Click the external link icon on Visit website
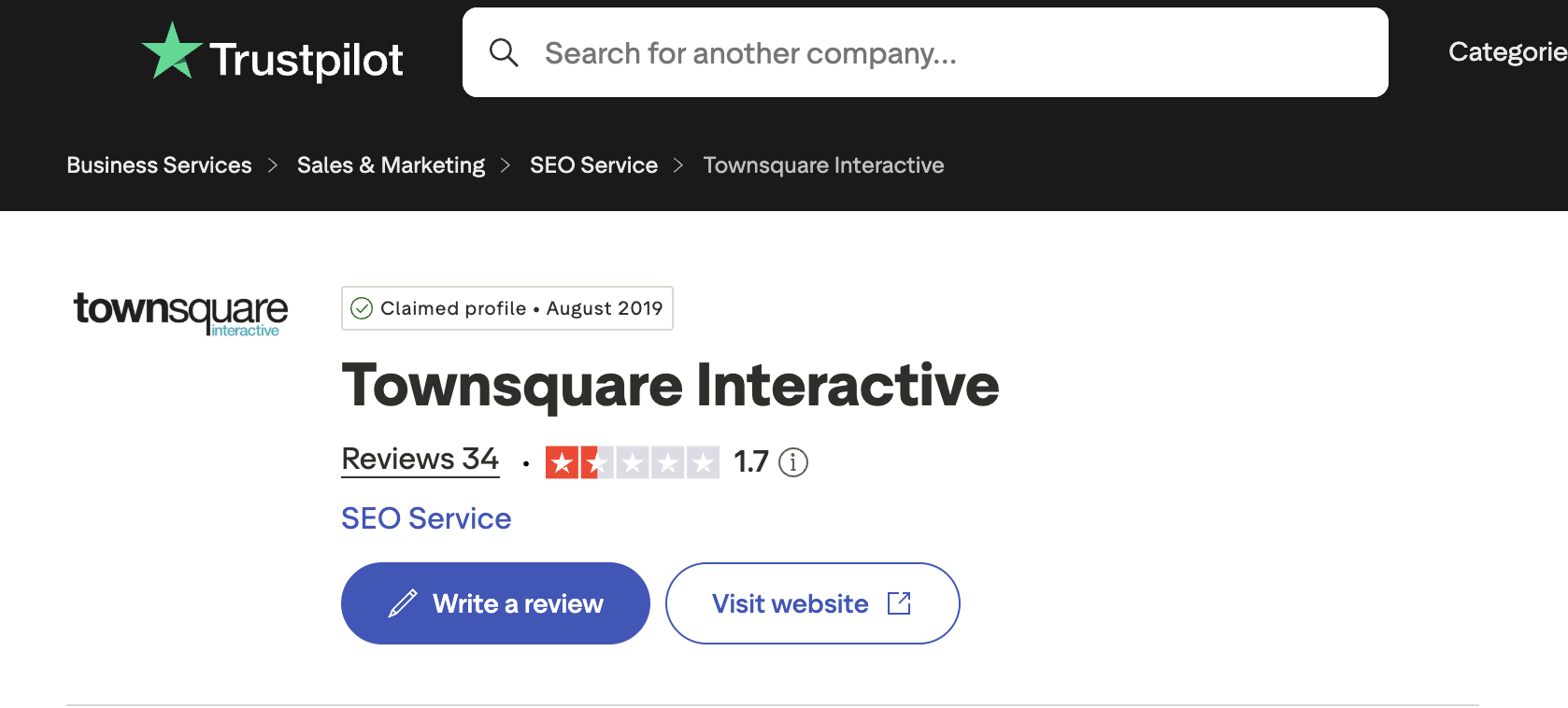 tap(899, 603)
